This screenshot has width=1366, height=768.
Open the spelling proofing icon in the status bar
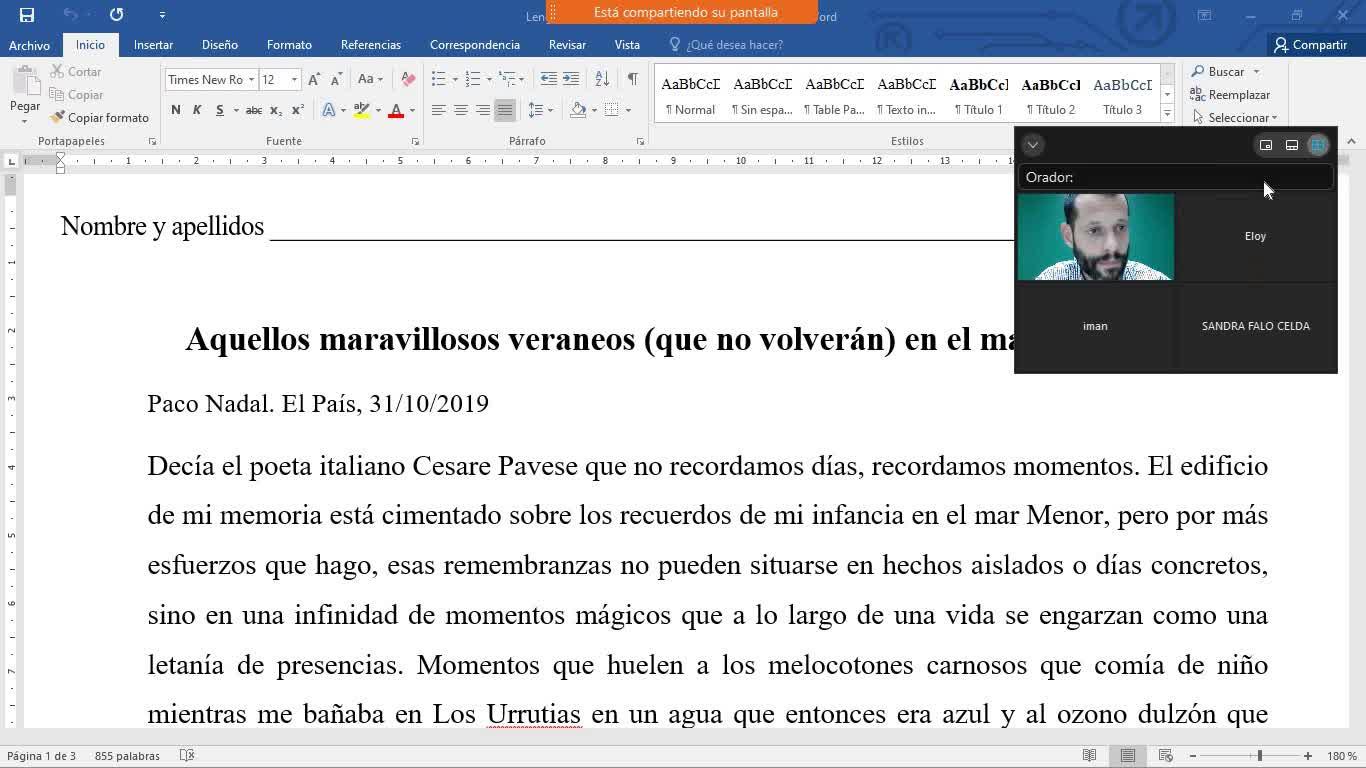pos(187,756)
